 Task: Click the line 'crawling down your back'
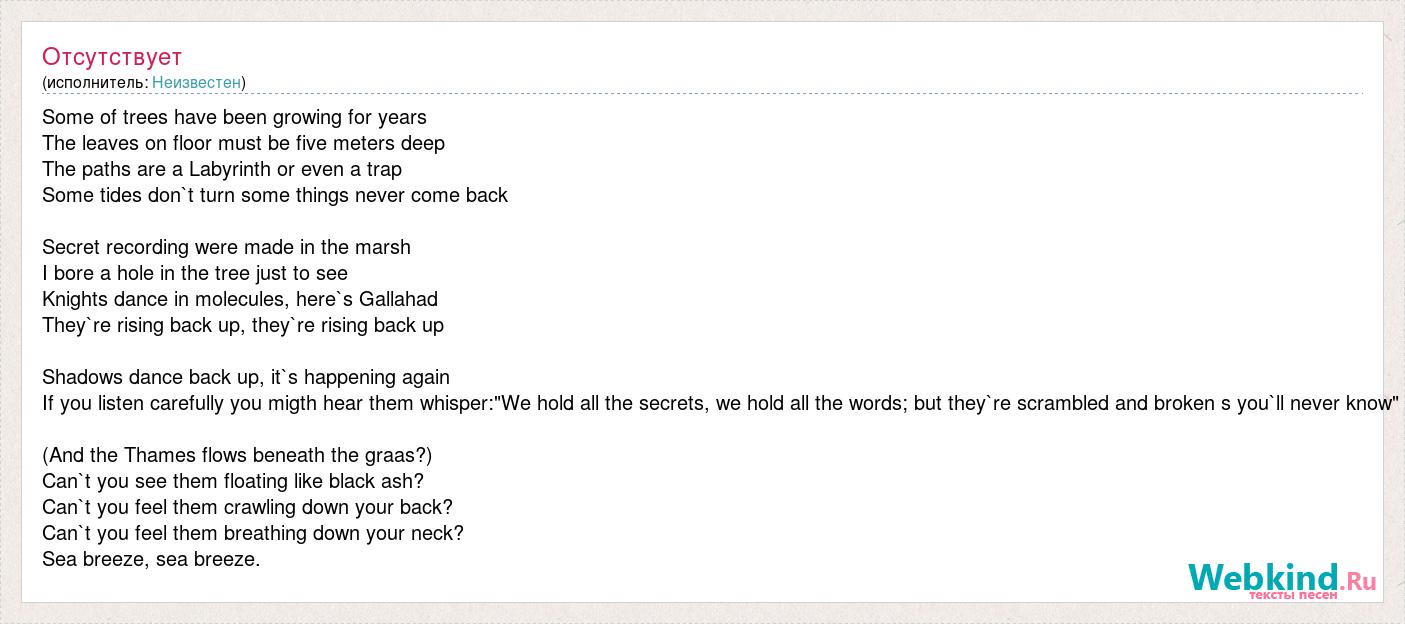[247, 507]
